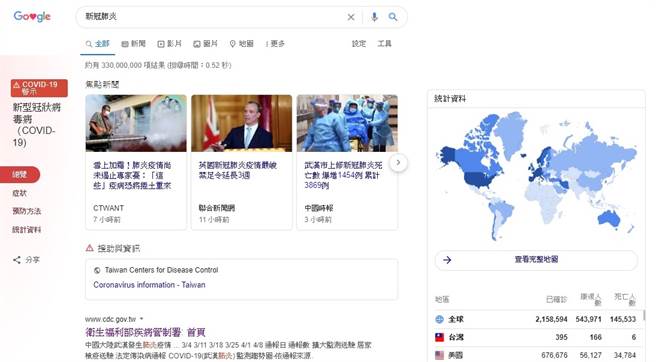This screenshot has width=656, height=362.
Task: Open 設定 search settings
Action: [359, 44]
